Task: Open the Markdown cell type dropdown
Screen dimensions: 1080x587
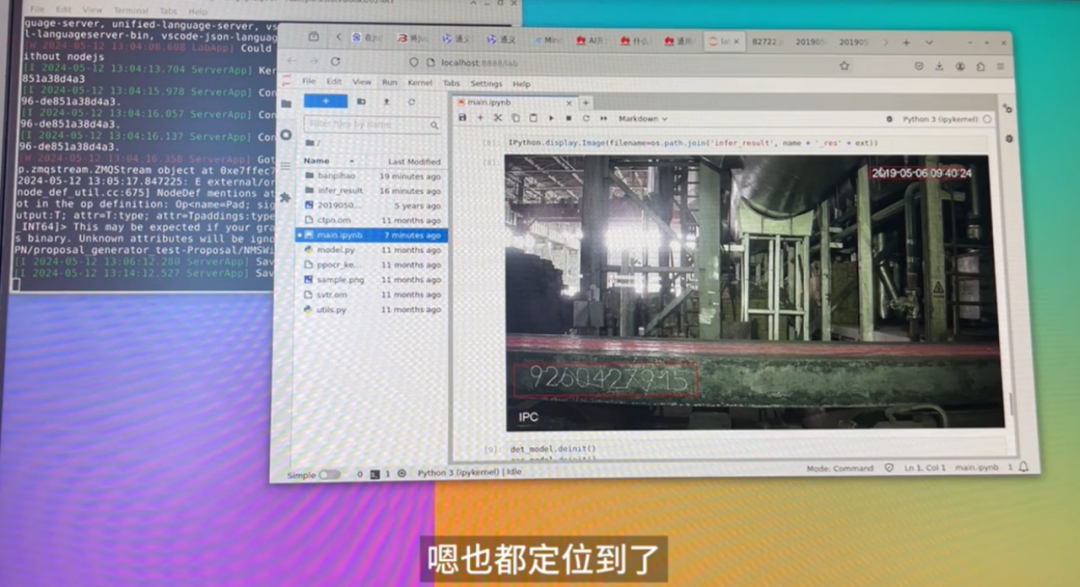Action: pos(643,119)
